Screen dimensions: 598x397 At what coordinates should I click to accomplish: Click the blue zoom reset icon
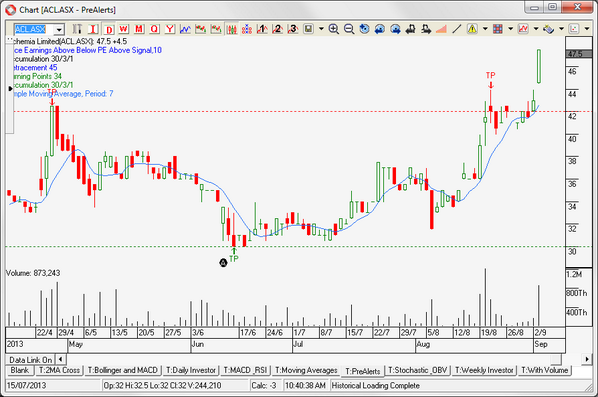364,29
